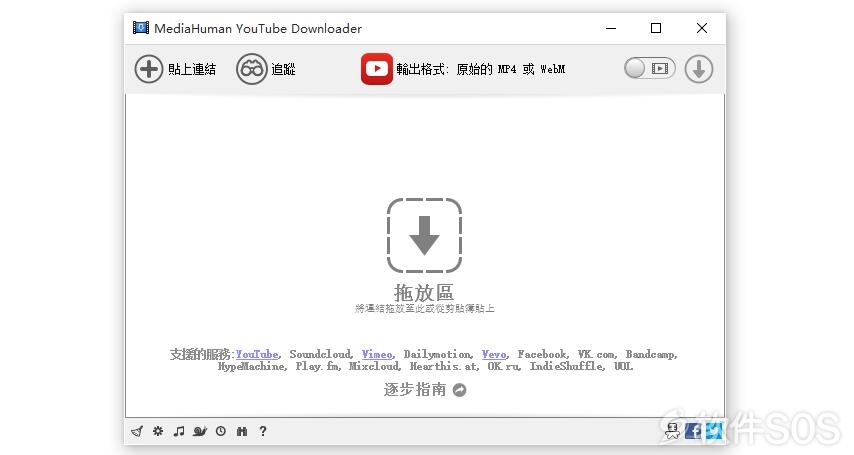Click the Dailymotion service name text

coord(438,354)
